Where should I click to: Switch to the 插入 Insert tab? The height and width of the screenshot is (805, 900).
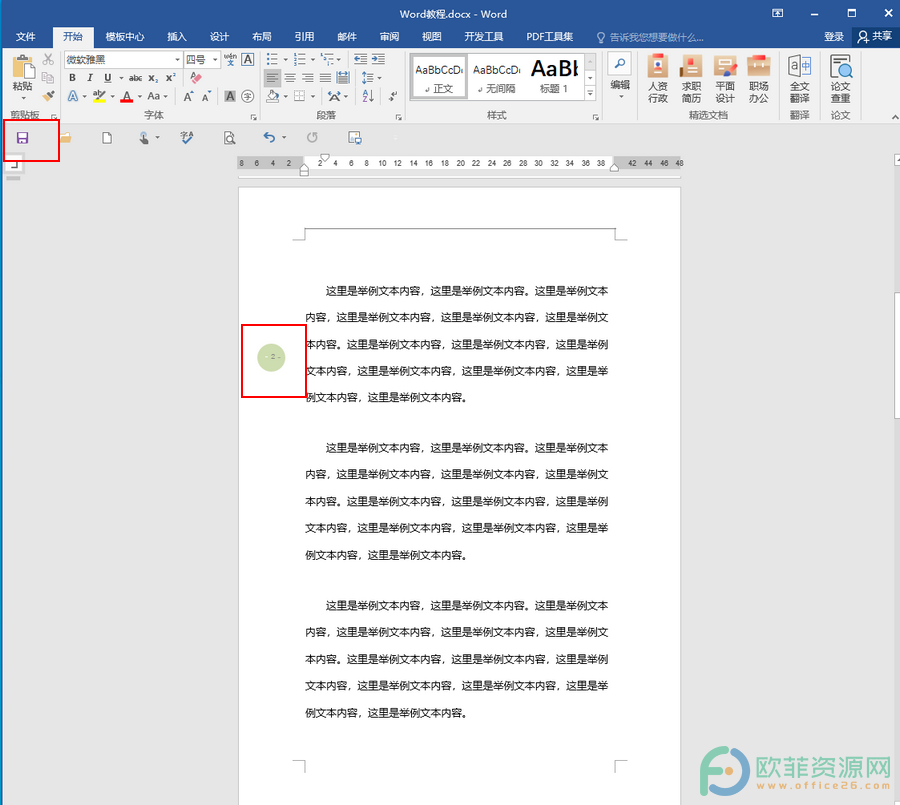click(x=177, y=37)
